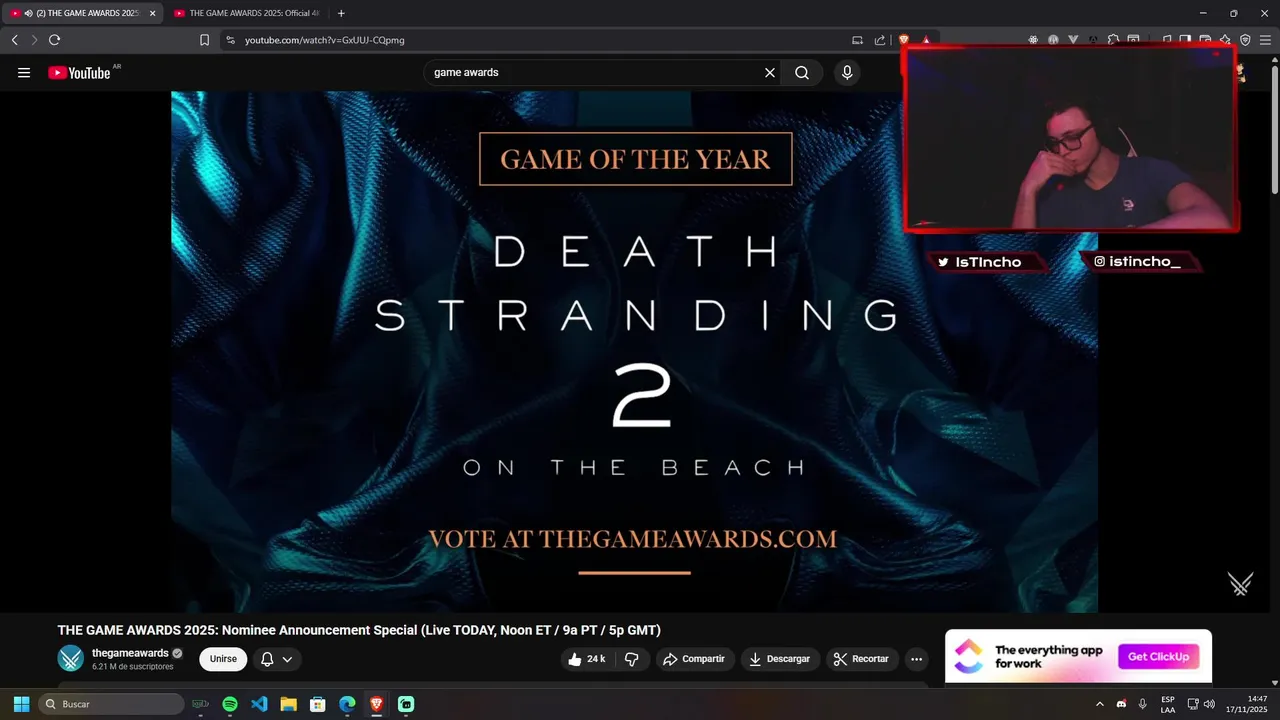Click the video title text
1280x720 pixels.
[x=359, y=630]
